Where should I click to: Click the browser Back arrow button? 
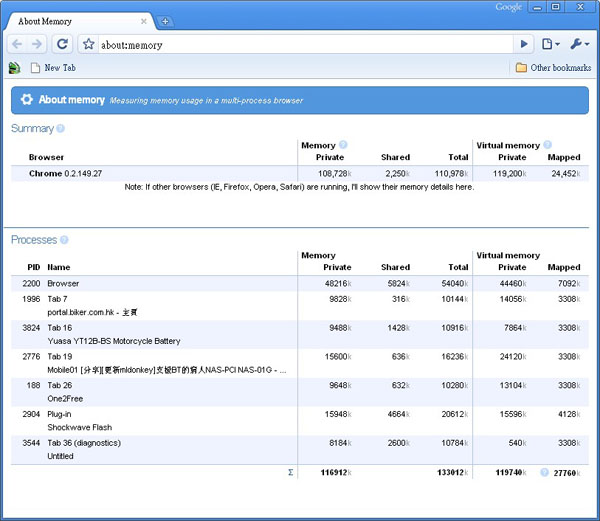pyautogui.click(x=17, y=44)
